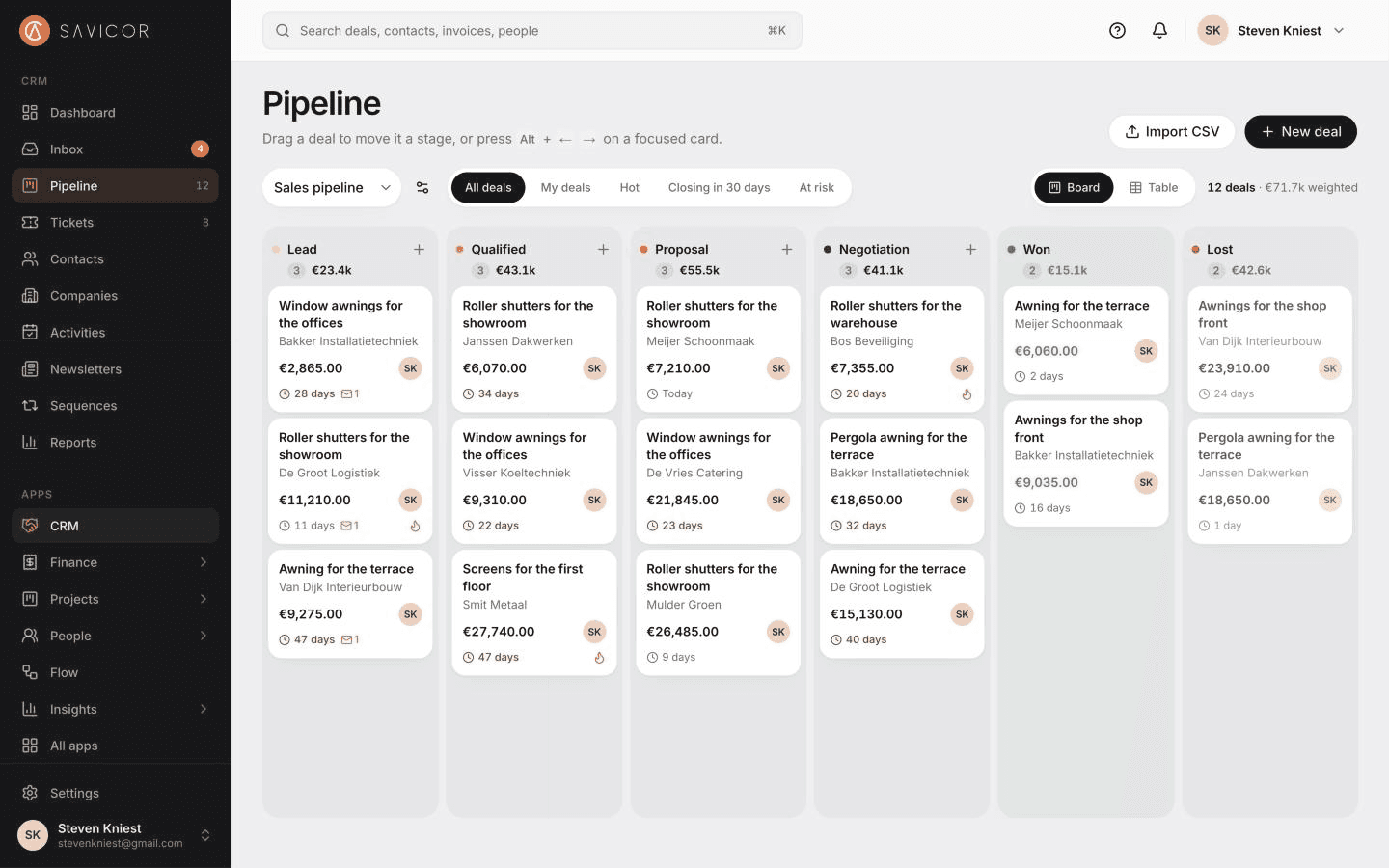Open the notifications bell

point(1159,31)
